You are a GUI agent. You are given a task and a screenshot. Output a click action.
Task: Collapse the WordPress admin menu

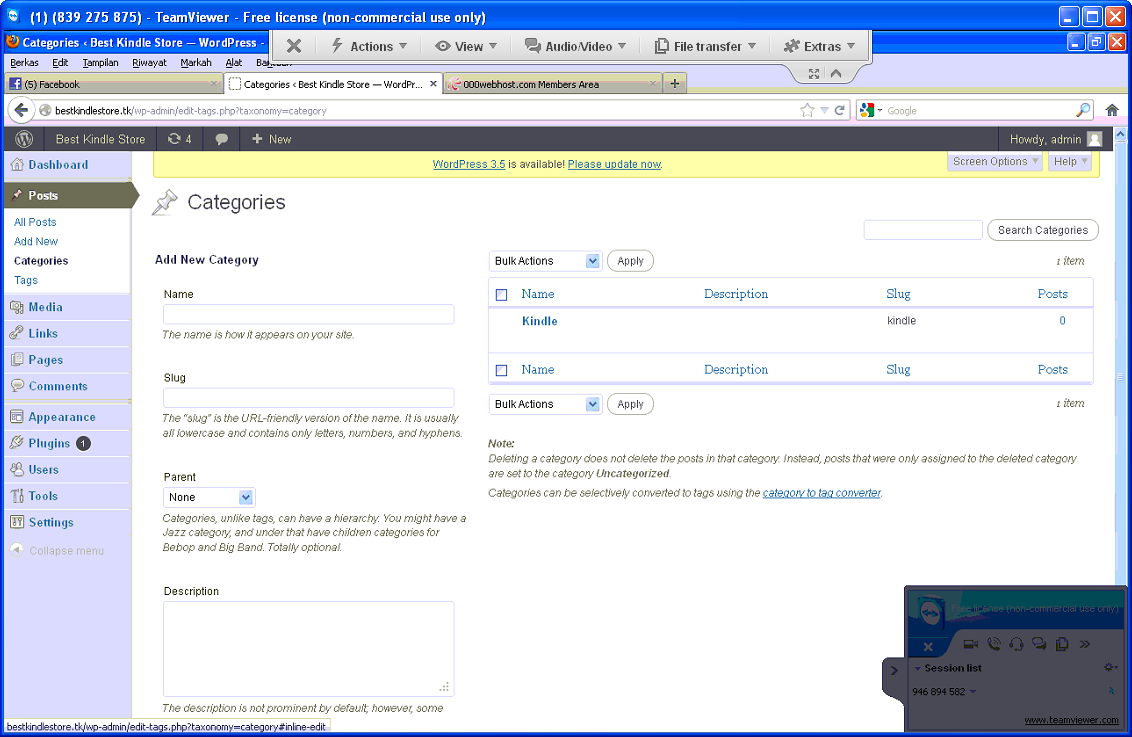[58, 551]
